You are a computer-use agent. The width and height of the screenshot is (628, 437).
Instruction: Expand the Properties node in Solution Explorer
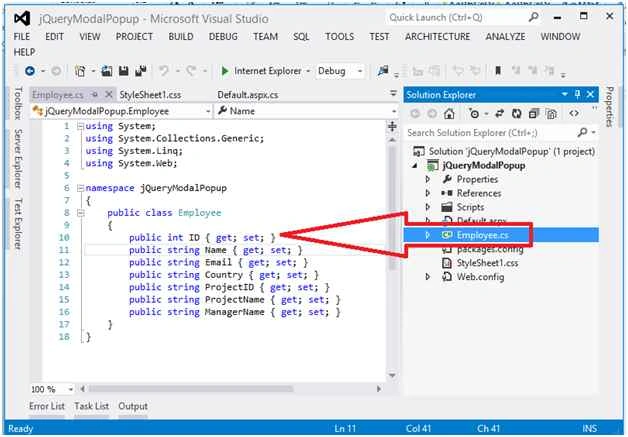click(427, 179)
